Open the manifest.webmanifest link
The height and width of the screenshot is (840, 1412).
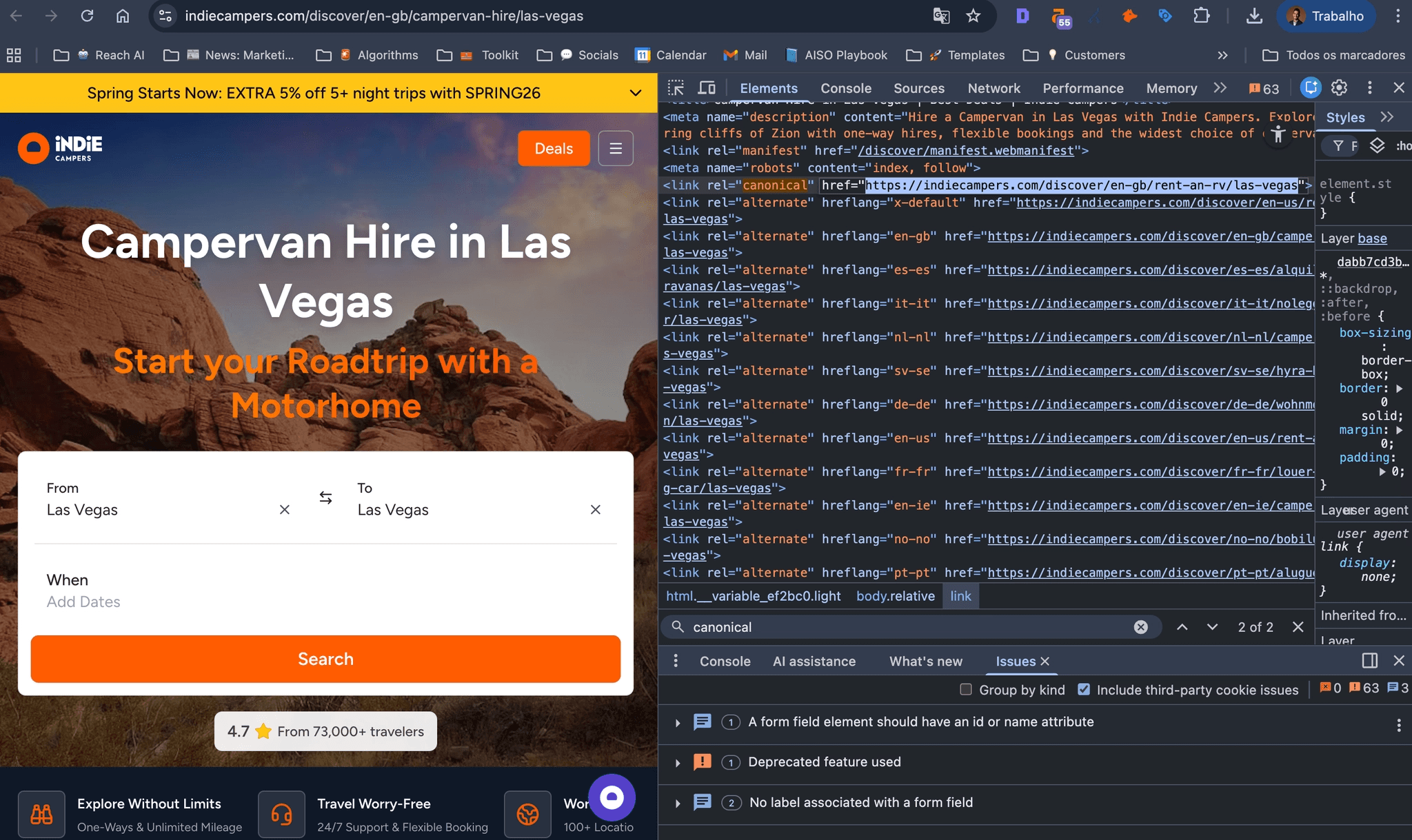coord(966,150)
